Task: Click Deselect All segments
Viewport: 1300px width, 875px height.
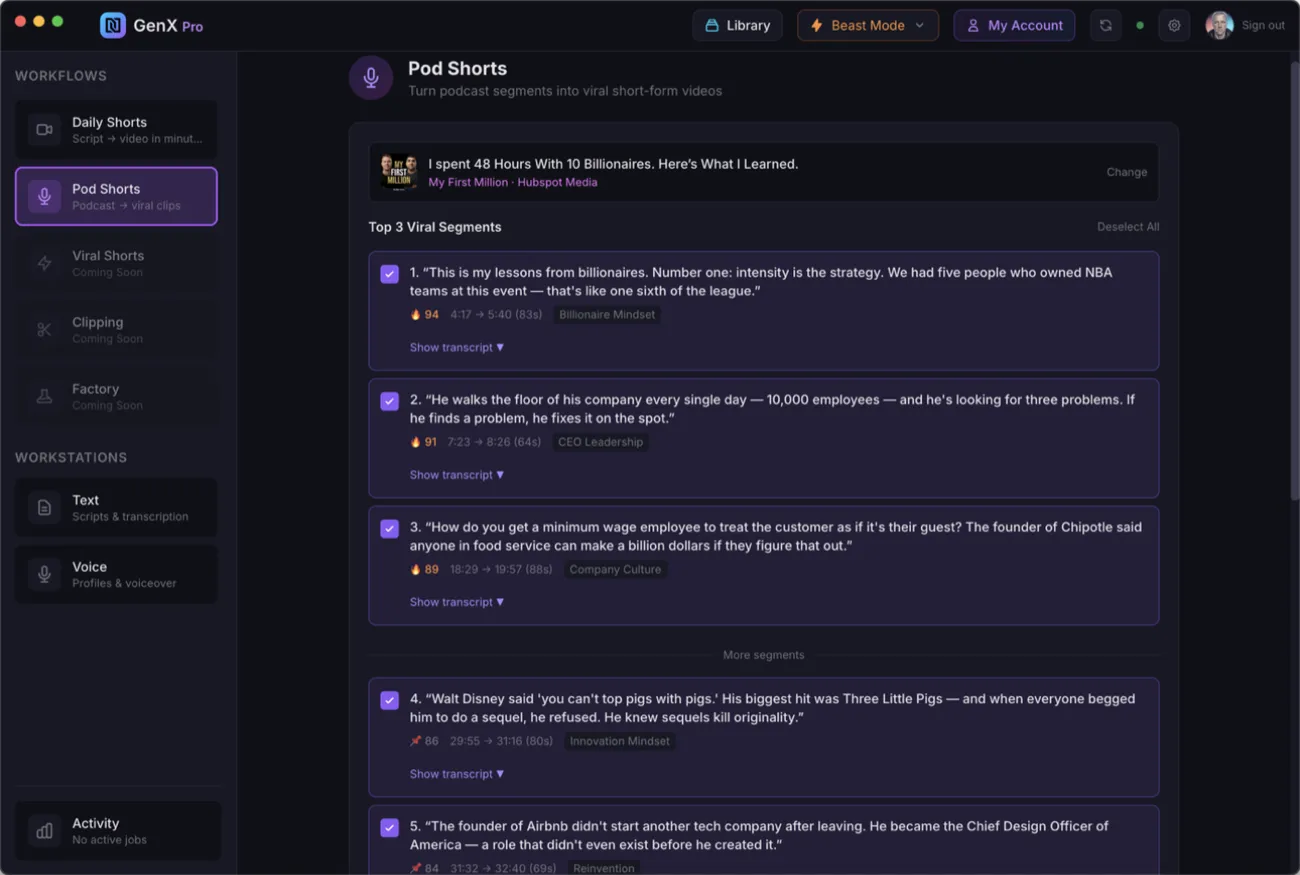Action: (x=1127, y=227)
